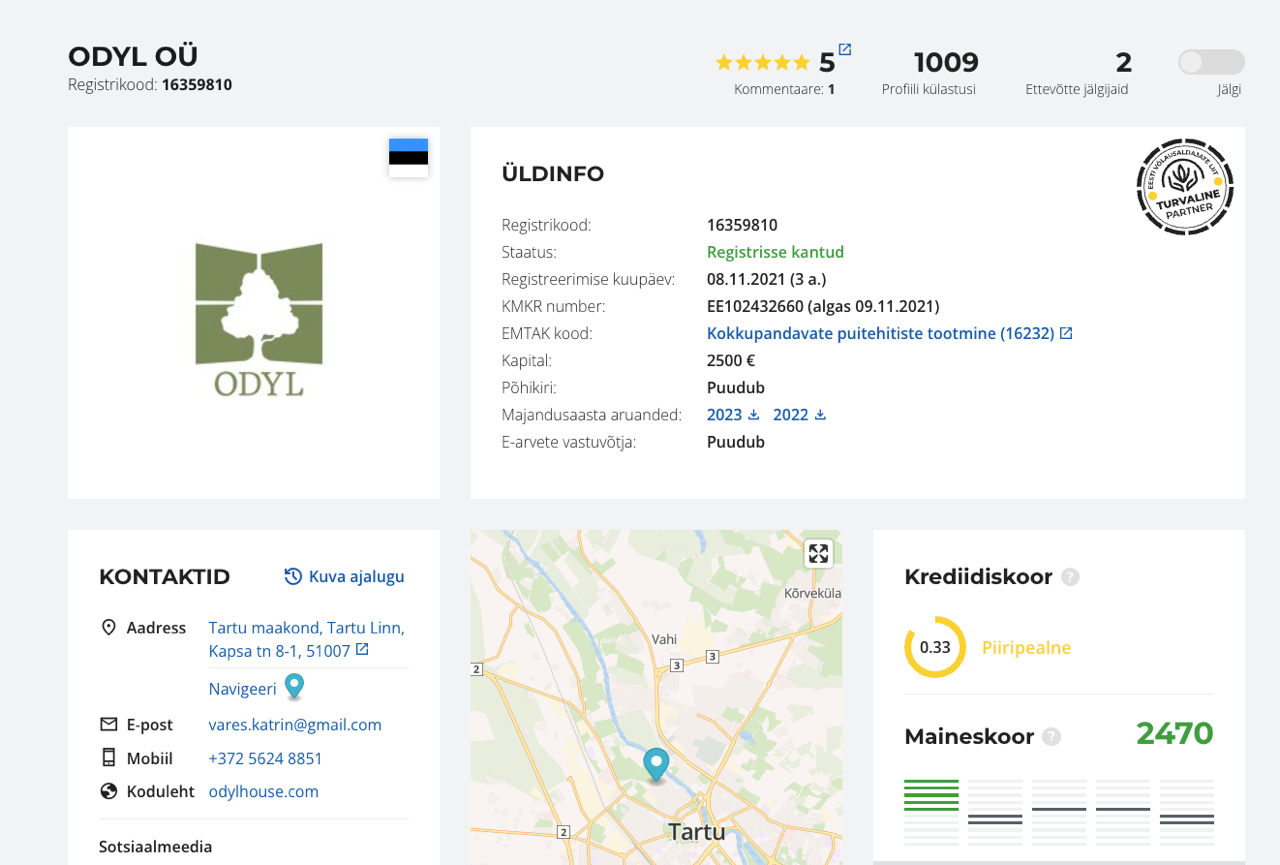Click the Ettevõtte jälgijaid follower count
The image size is (1280, 865).
point(1077,73)
